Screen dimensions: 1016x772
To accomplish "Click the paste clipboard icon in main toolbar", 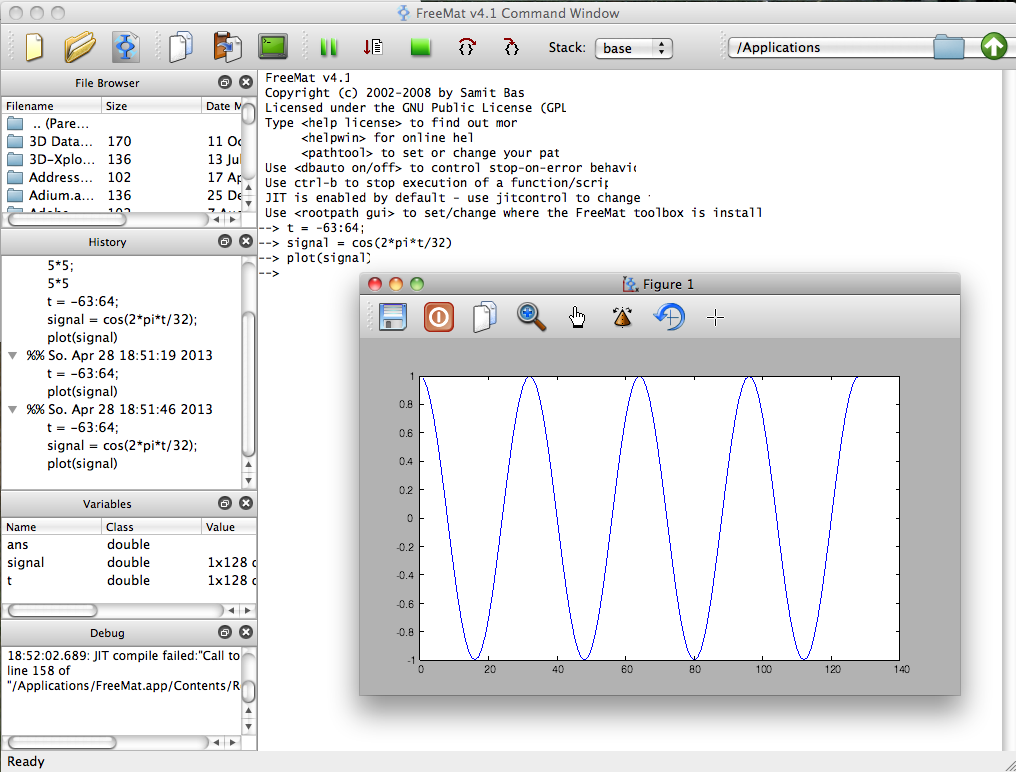I will coord(227,47).
